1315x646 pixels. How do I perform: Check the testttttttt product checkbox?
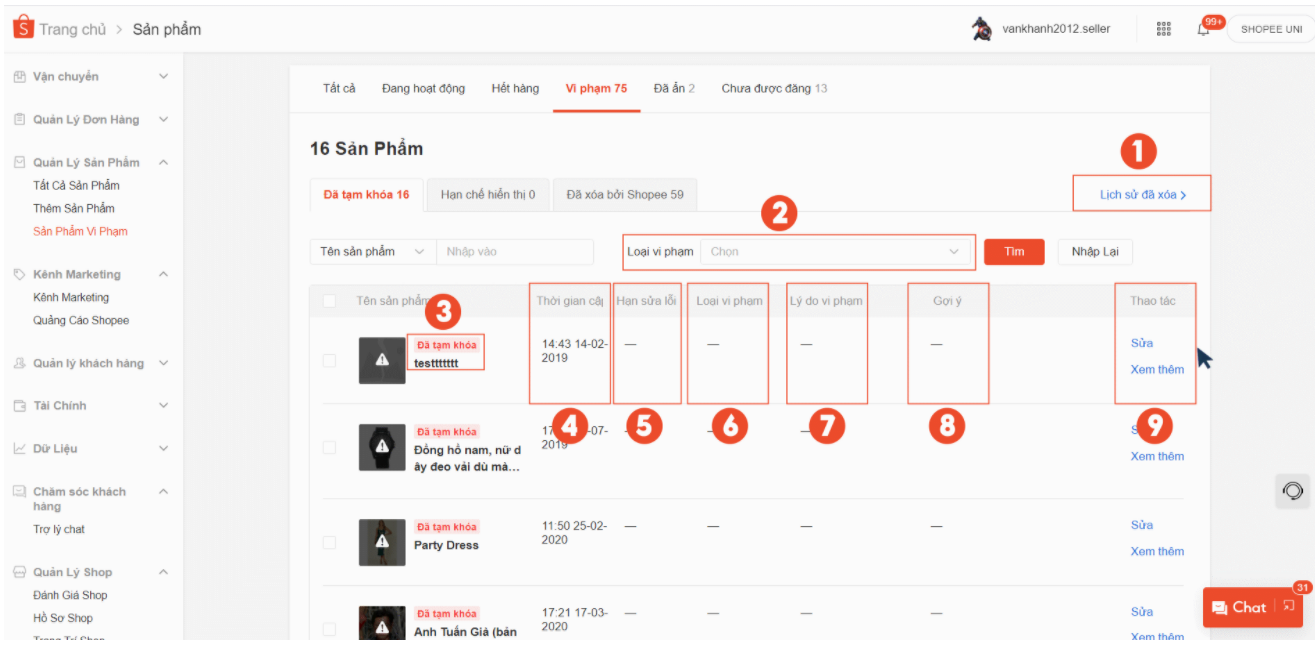click(330, 361)
